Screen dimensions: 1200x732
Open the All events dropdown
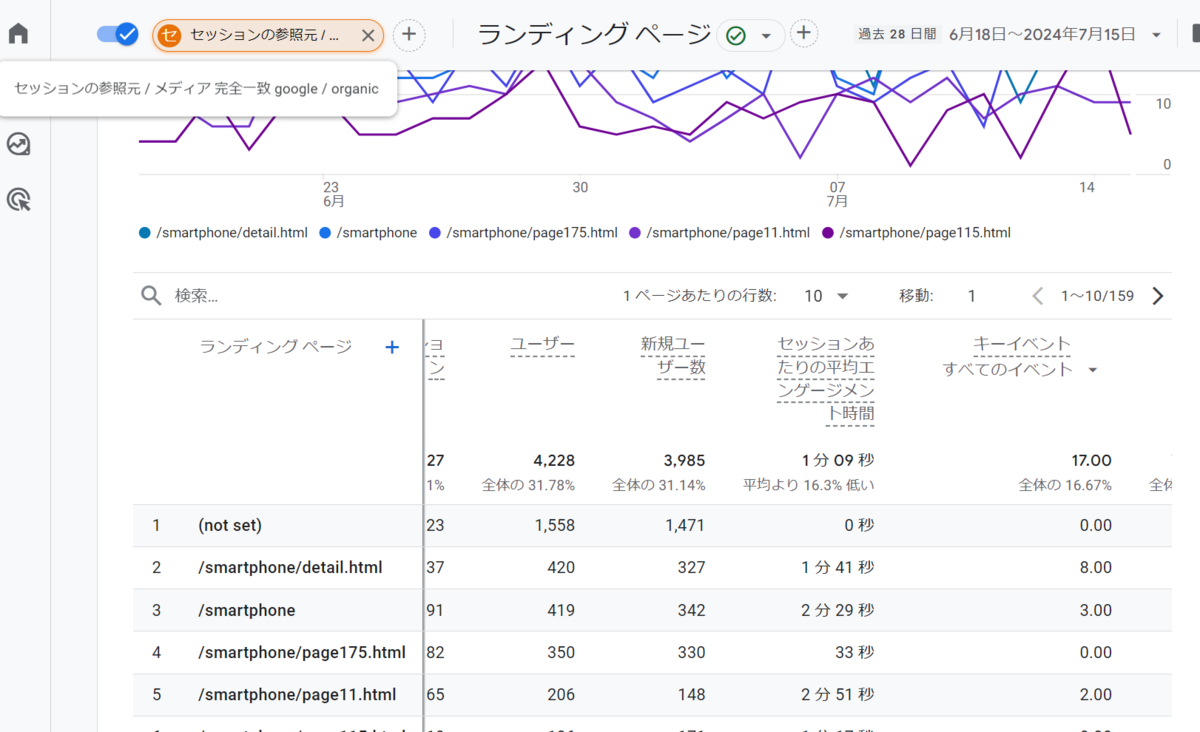[x=1020, y=369]
